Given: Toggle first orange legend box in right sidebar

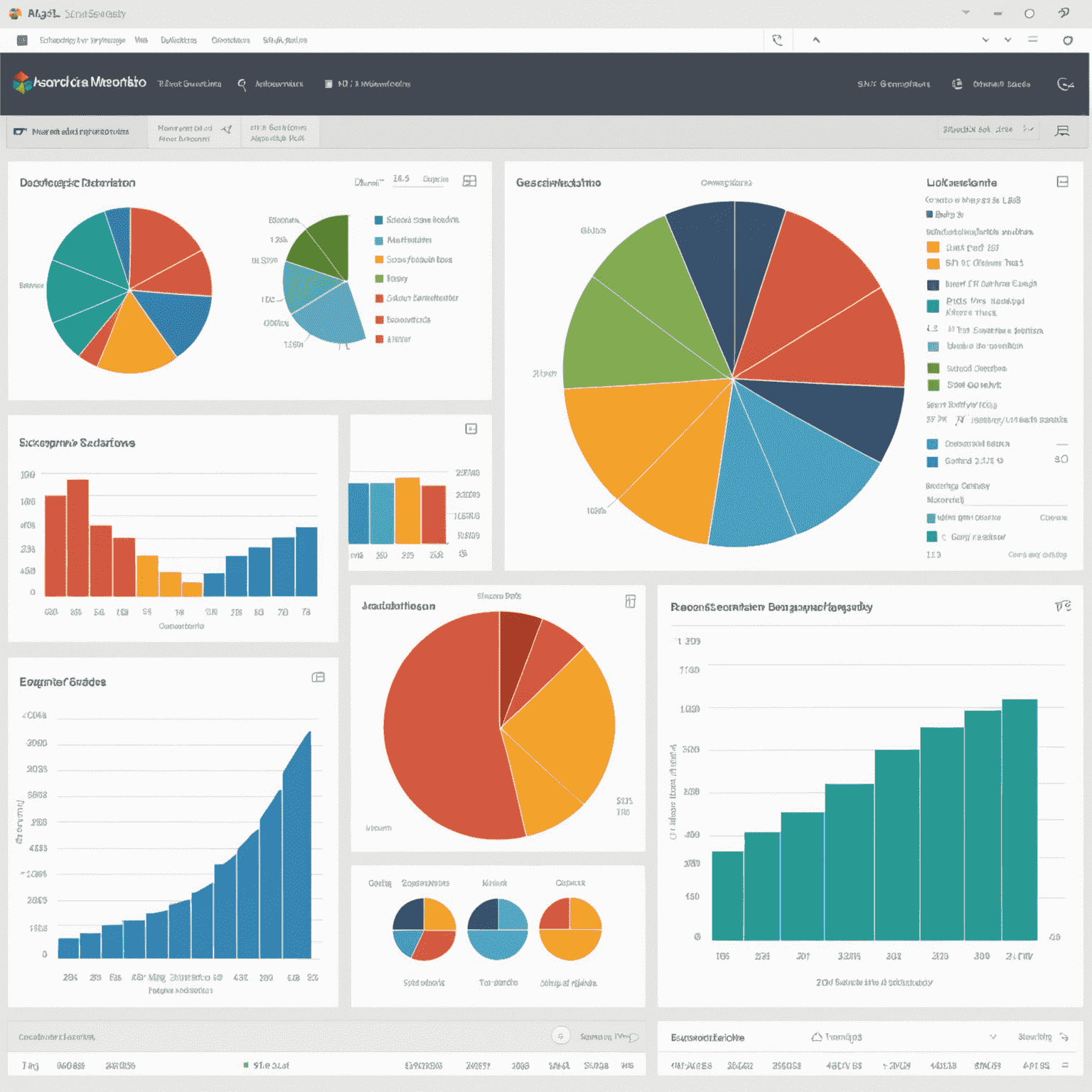Looking at the screenshot, I should 933,247.
